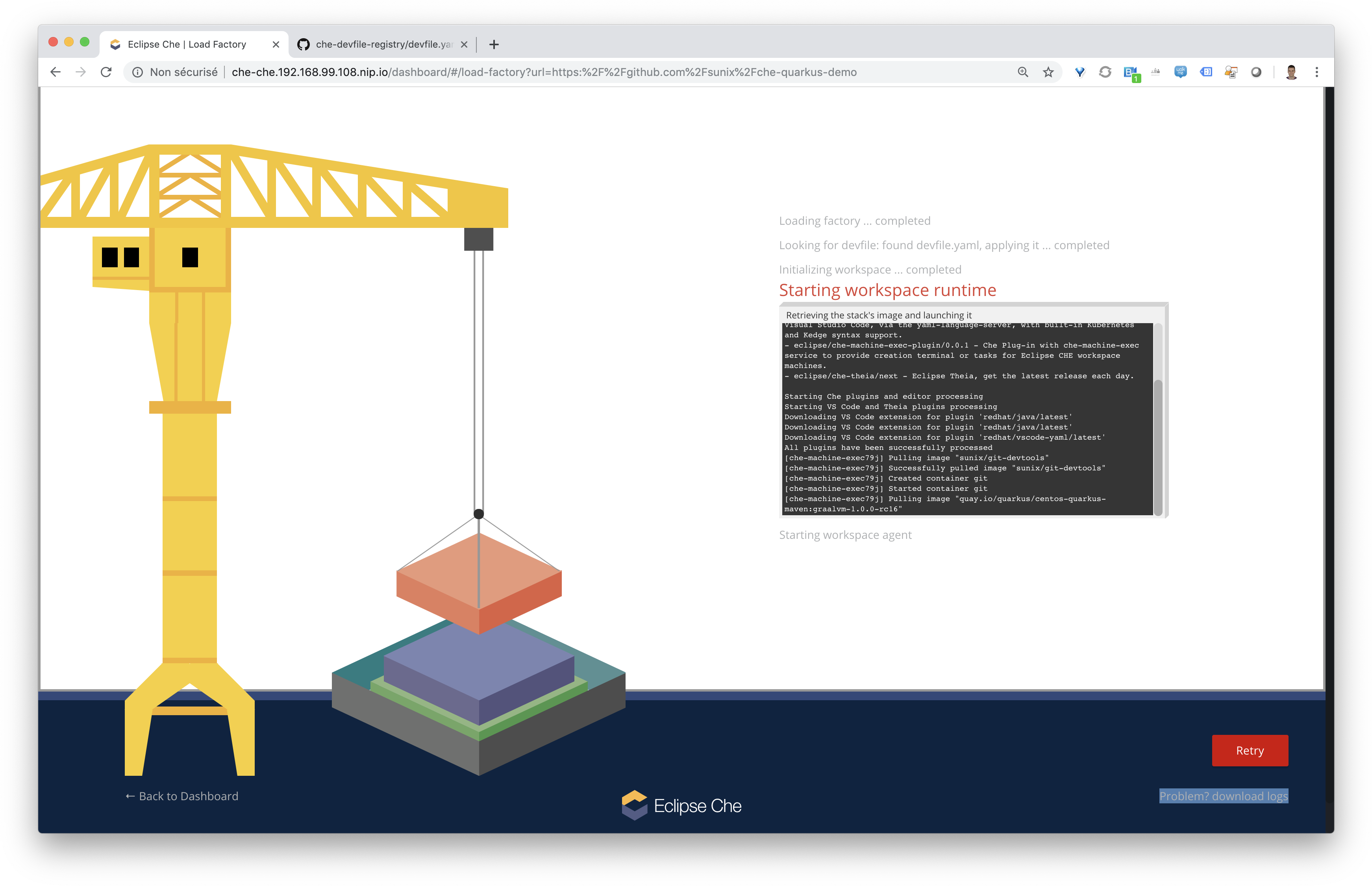Reload the current page

pos(106,72)
